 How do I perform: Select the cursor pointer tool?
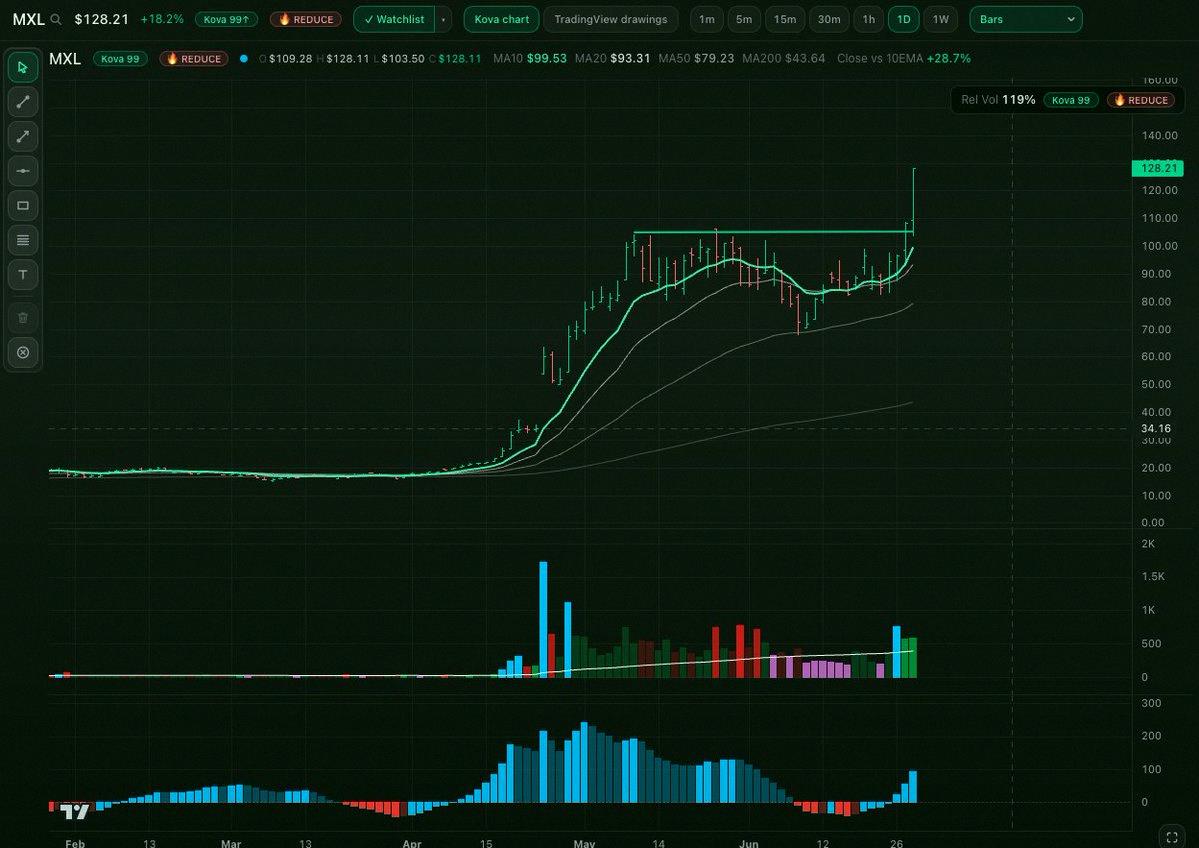tap(23, 67)
